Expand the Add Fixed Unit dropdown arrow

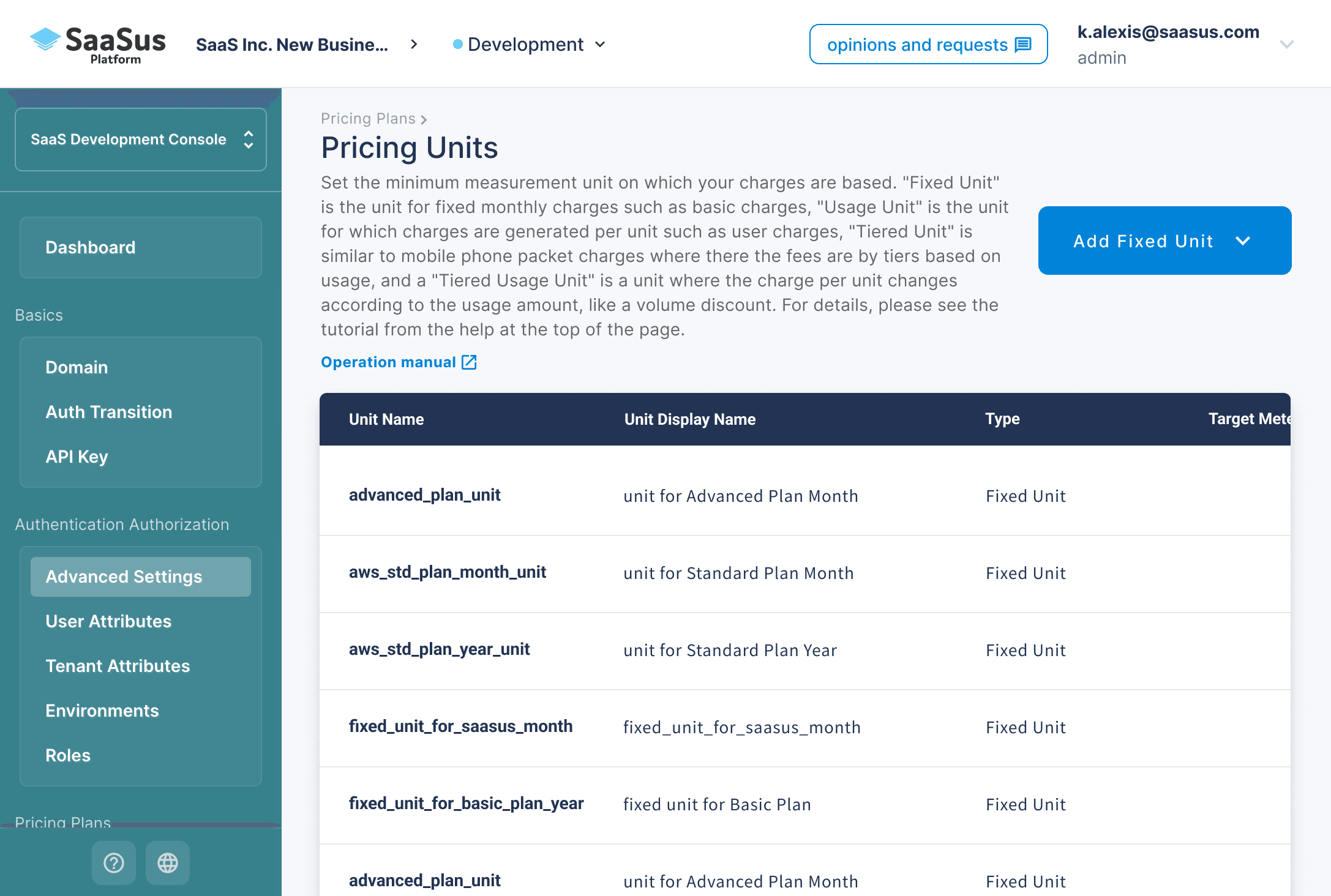(x=1243, y=241)
